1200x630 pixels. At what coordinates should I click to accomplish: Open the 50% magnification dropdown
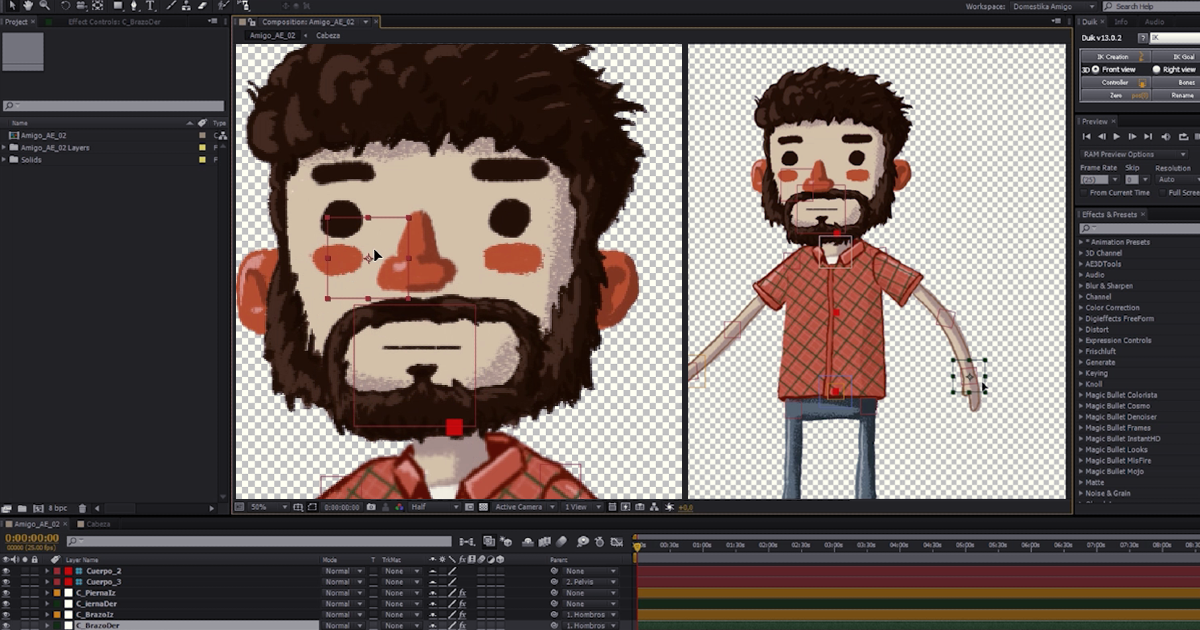[270, 507]
